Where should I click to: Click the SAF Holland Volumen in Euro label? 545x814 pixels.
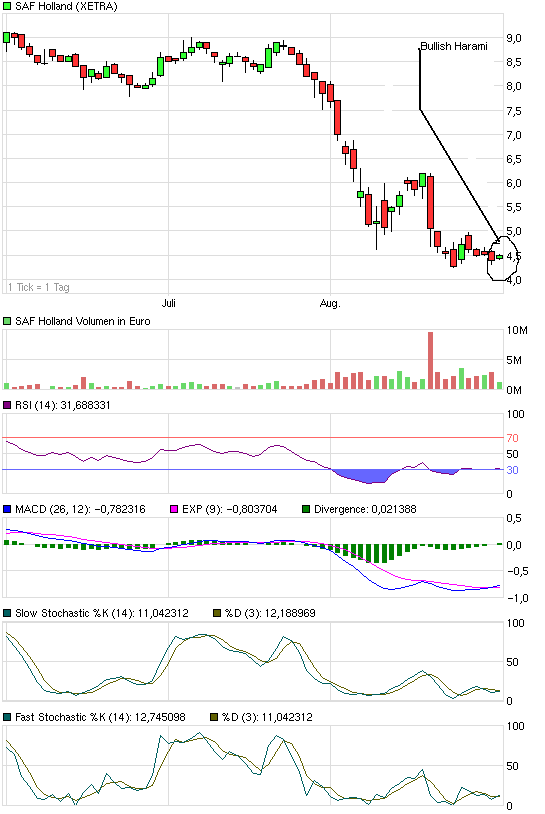(83, 321)
